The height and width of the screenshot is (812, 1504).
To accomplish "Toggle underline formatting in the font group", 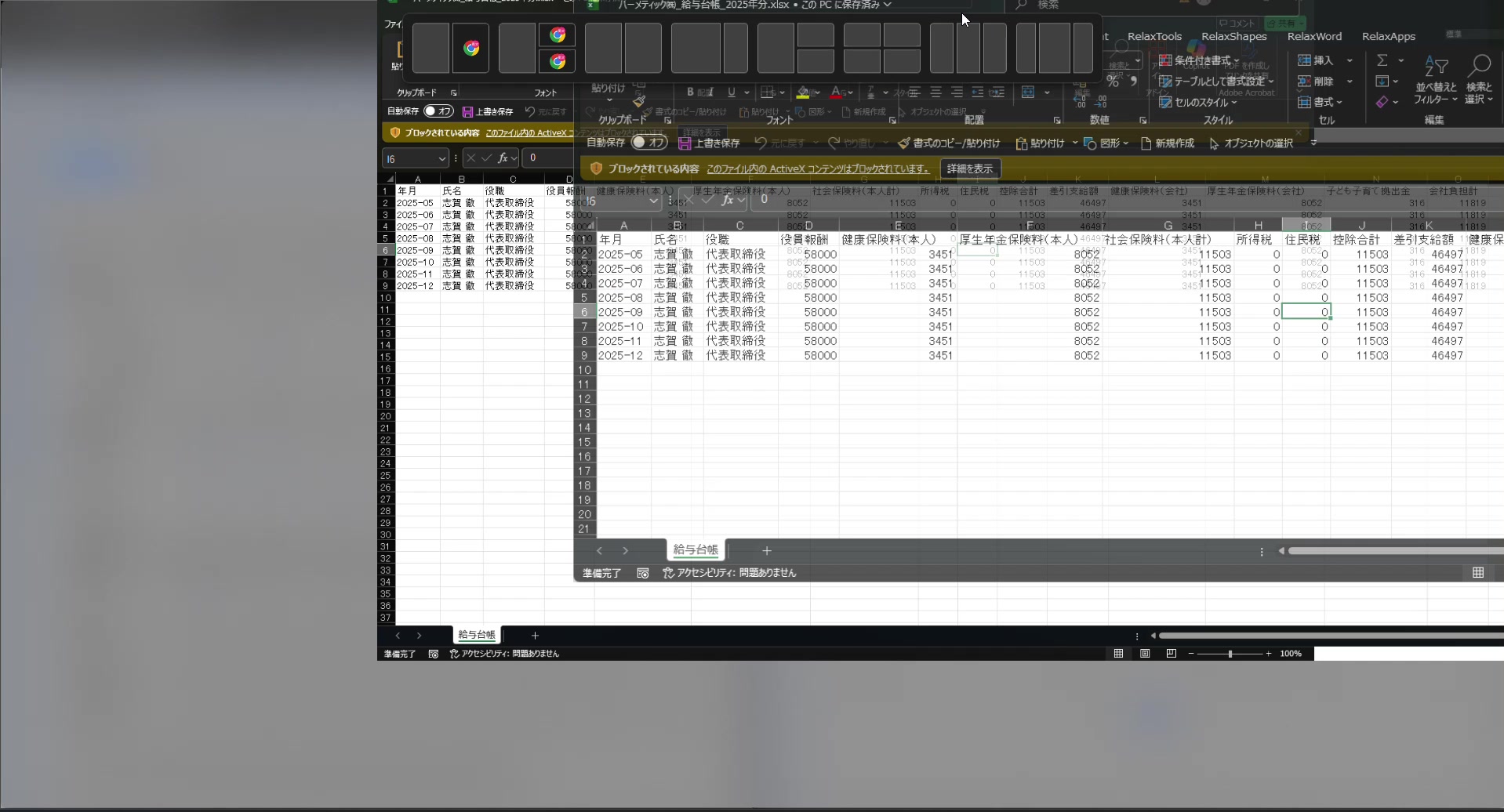I will click(x=731, y=92).
